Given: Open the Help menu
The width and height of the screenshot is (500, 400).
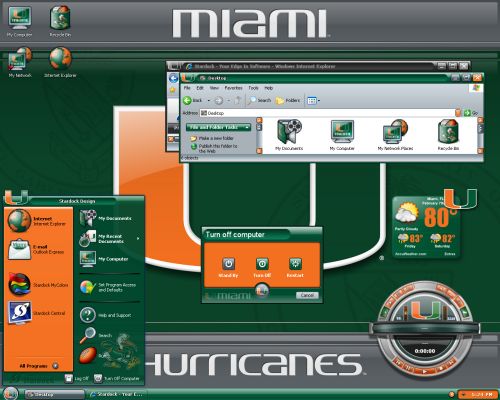Looking at the screenshot, I should point(269,88).
